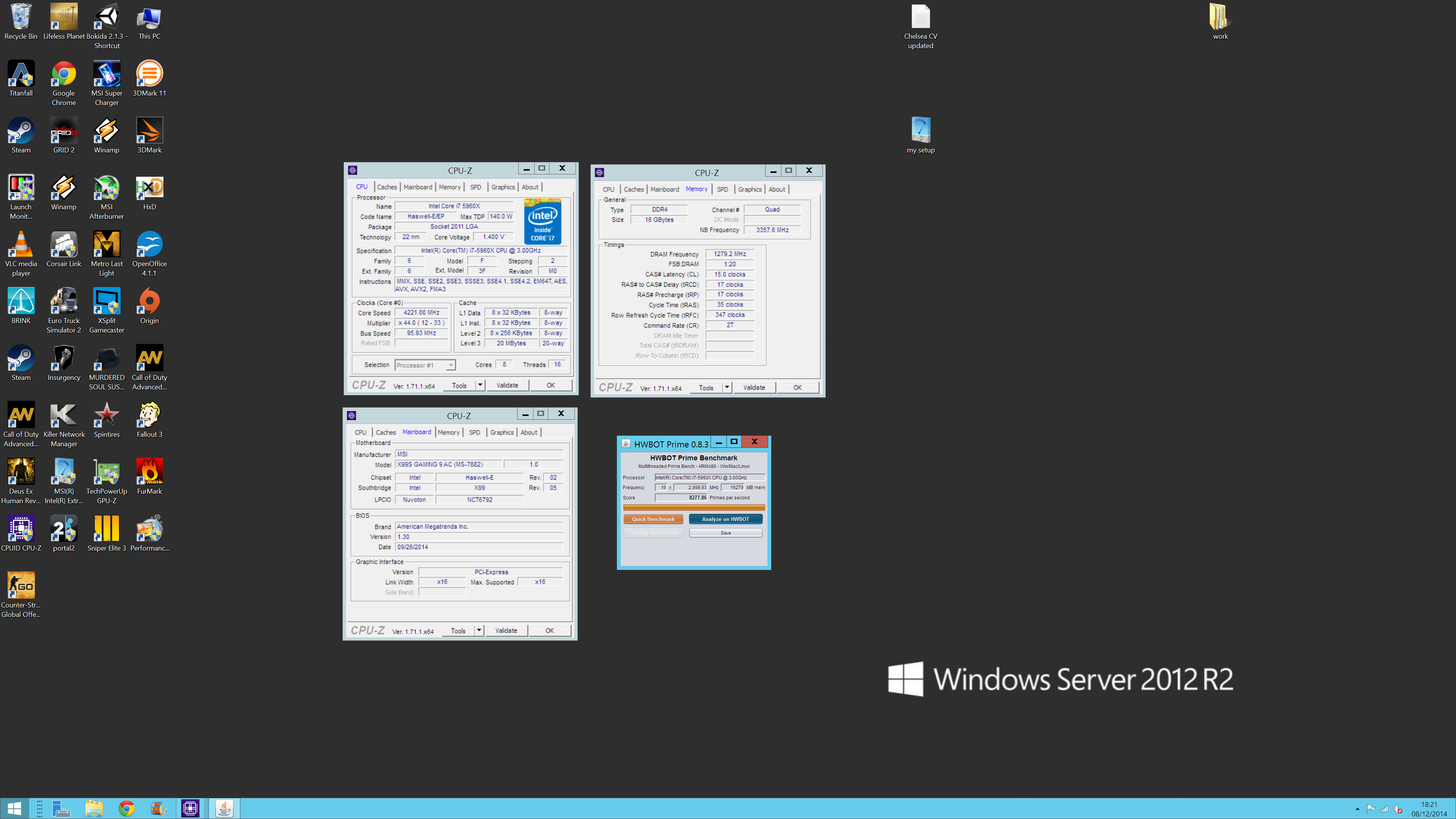The image size is (1456, 819).
Task: Open About tab in Mainboard CPU-Z window
Action: click(x=529, y=432)
